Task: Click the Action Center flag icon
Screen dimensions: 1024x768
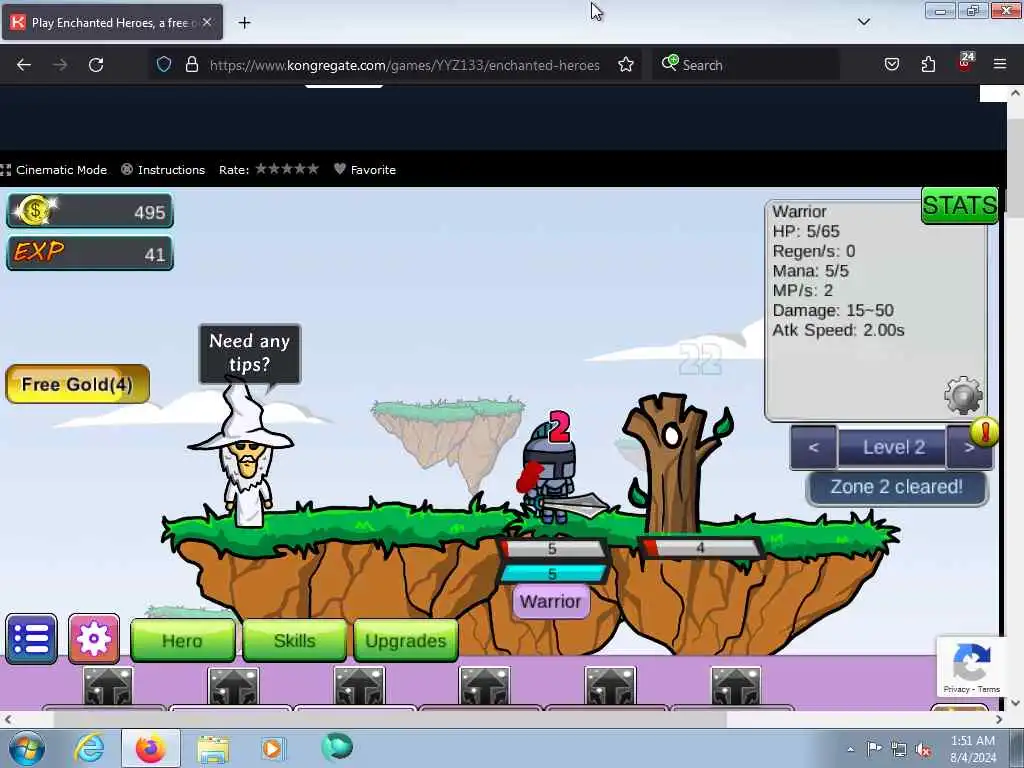Action: 874,749
